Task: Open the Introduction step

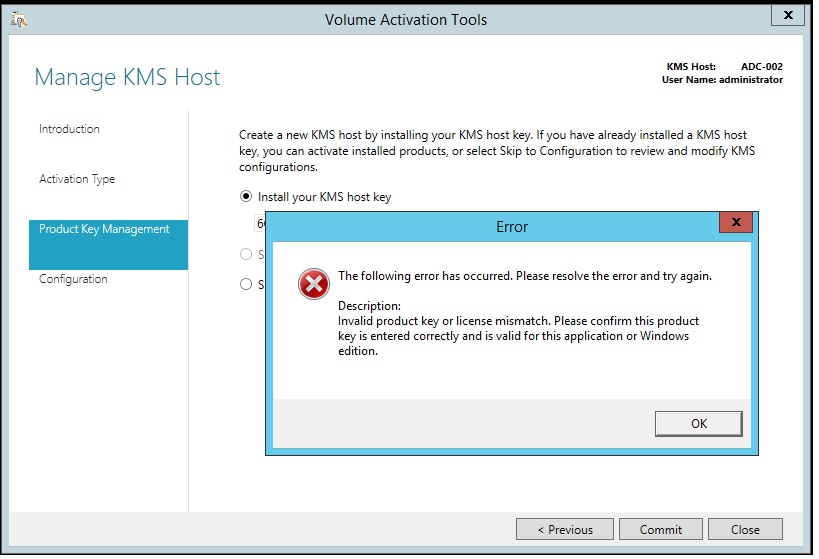Action: click(69, 129)
